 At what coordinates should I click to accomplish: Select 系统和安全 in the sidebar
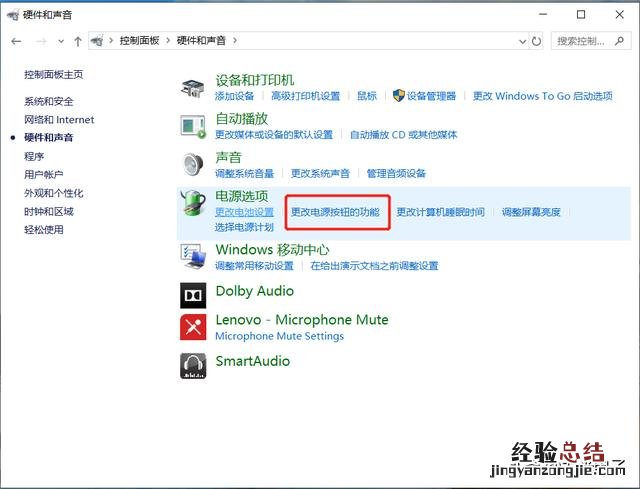[49, 101]
